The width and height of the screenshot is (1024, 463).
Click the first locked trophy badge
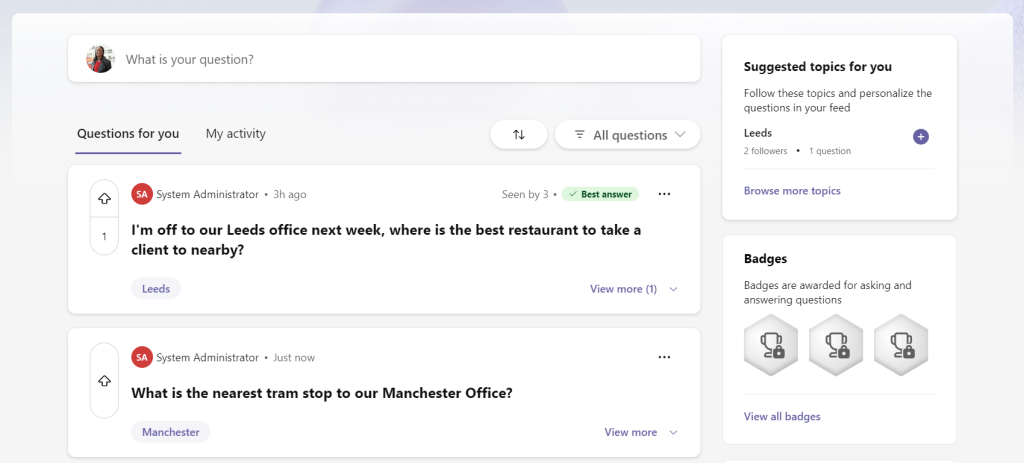(x=771, y=345)
